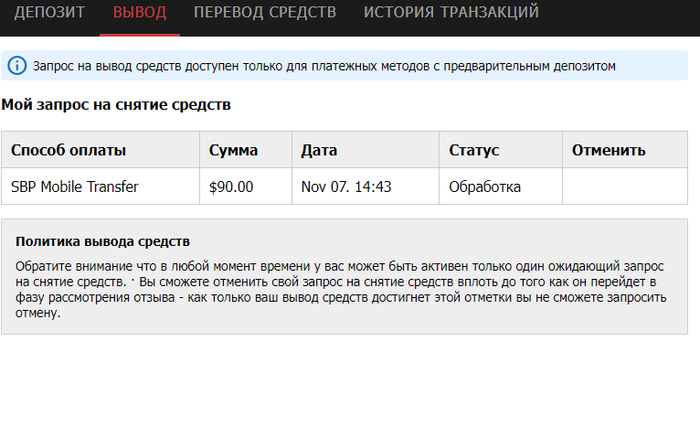Click the blue info icon in notice
The height and width of the screenshot is (448, 700).
[17, 66]
